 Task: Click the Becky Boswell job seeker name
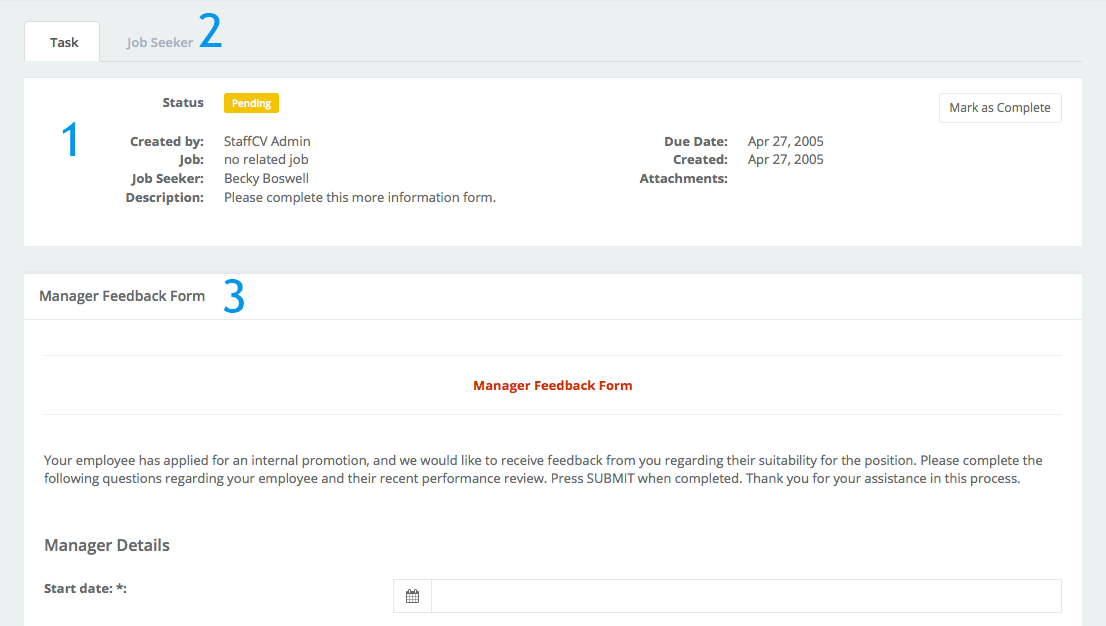267,179
